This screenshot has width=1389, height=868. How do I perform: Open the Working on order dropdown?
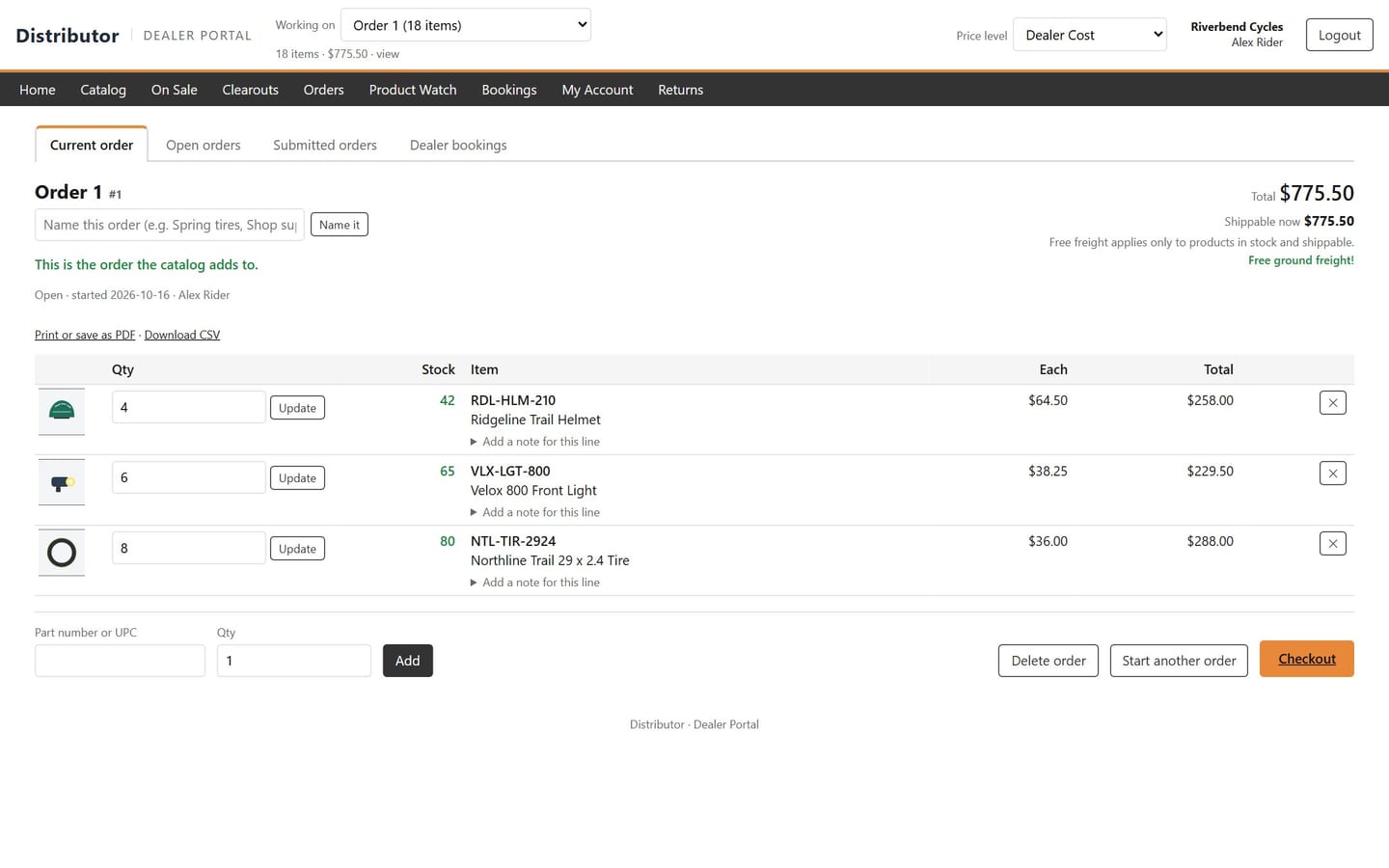[466, 25]
